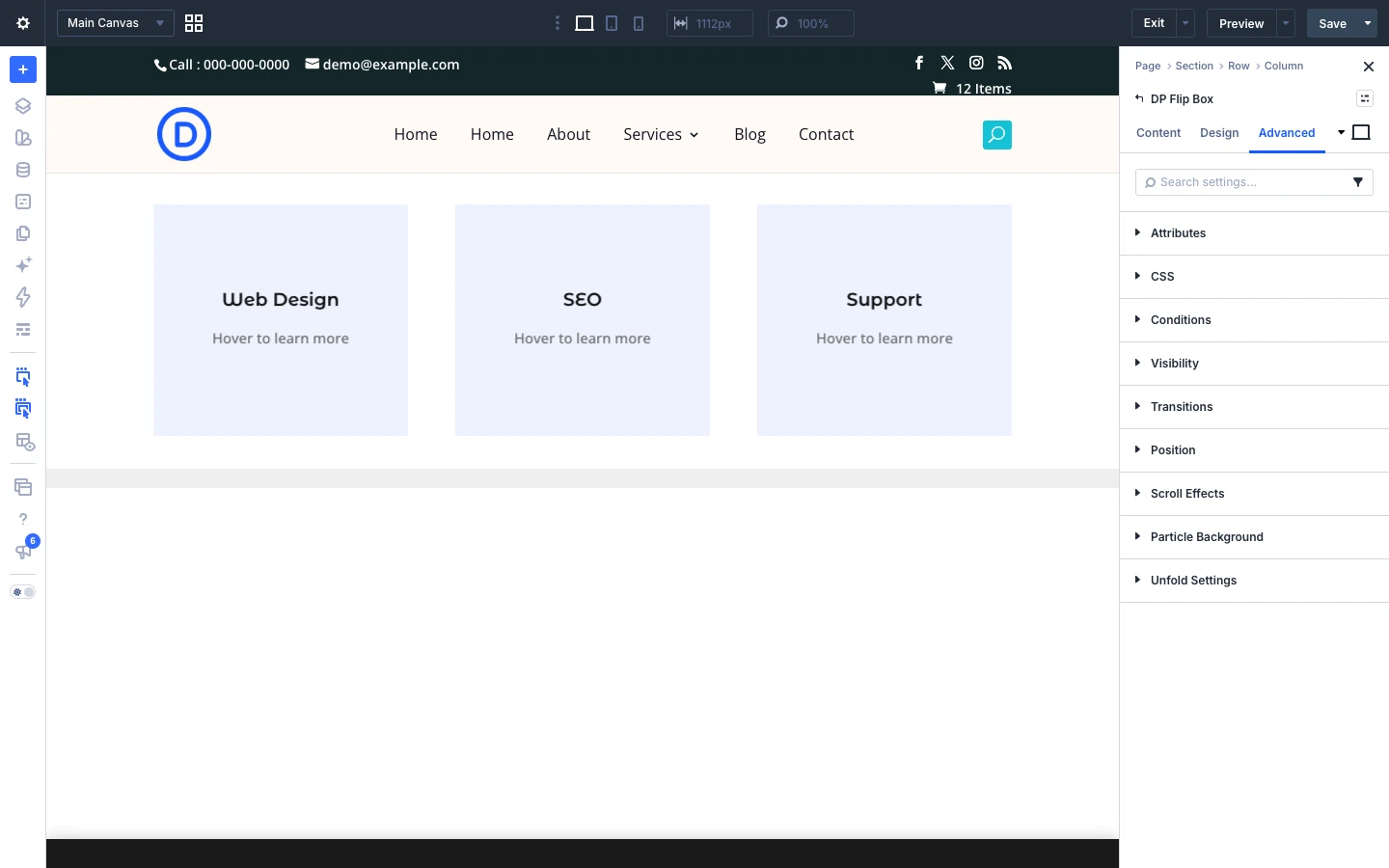Image resolution: width=1389 pixels, height=868 pixels.
Task: Go to Row in breadcrumb
Action: point(1239,66)
